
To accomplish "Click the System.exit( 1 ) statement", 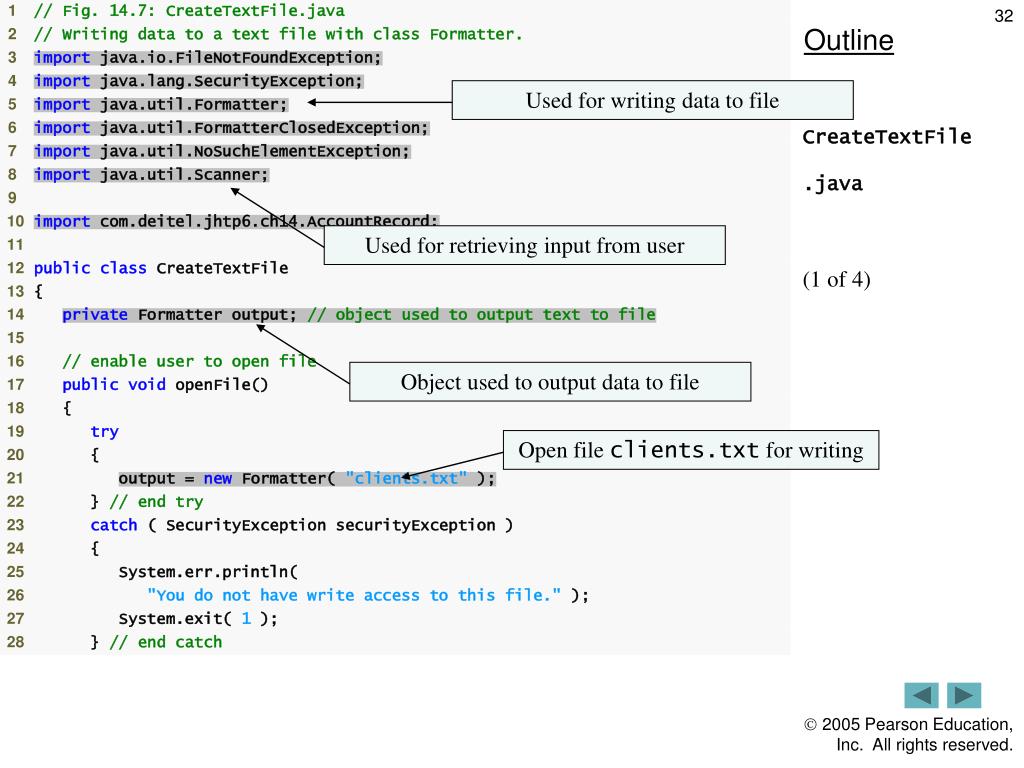I will [x=199, y=619].
